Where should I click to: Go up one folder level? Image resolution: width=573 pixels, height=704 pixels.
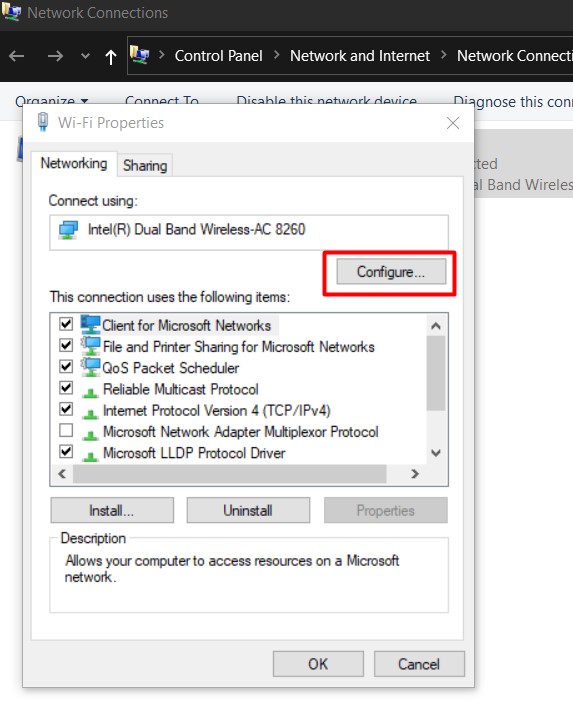[110, 57]
